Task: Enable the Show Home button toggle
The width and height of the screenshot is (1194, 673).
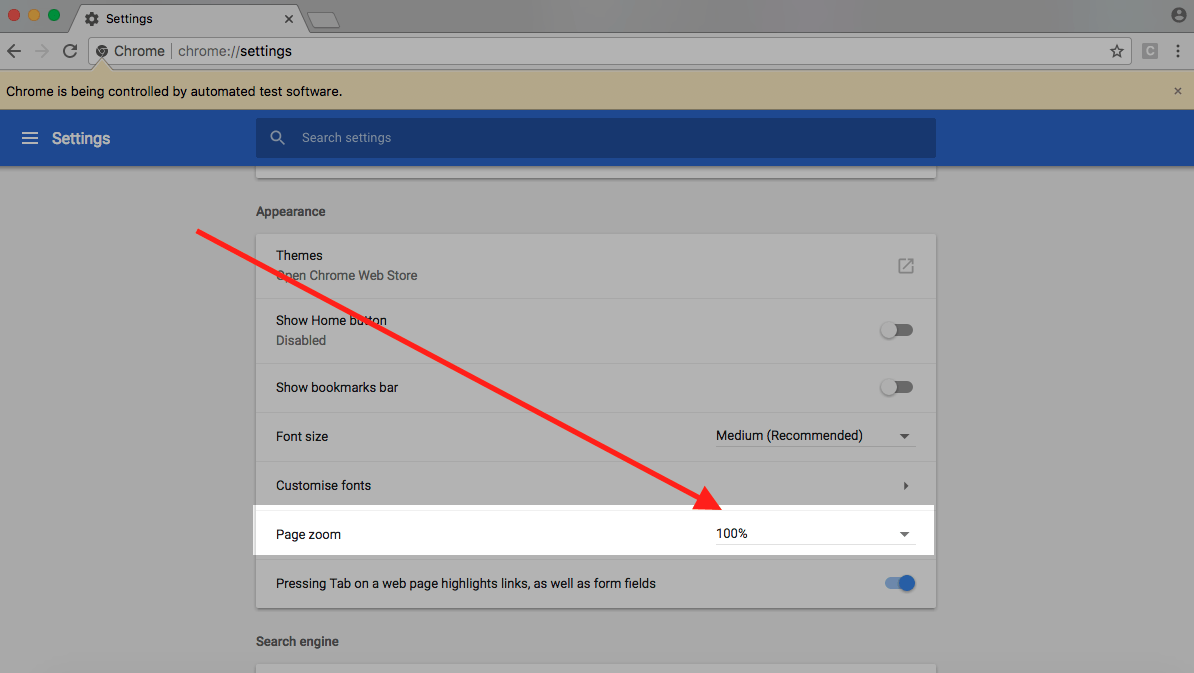Action: coord(896,330)
